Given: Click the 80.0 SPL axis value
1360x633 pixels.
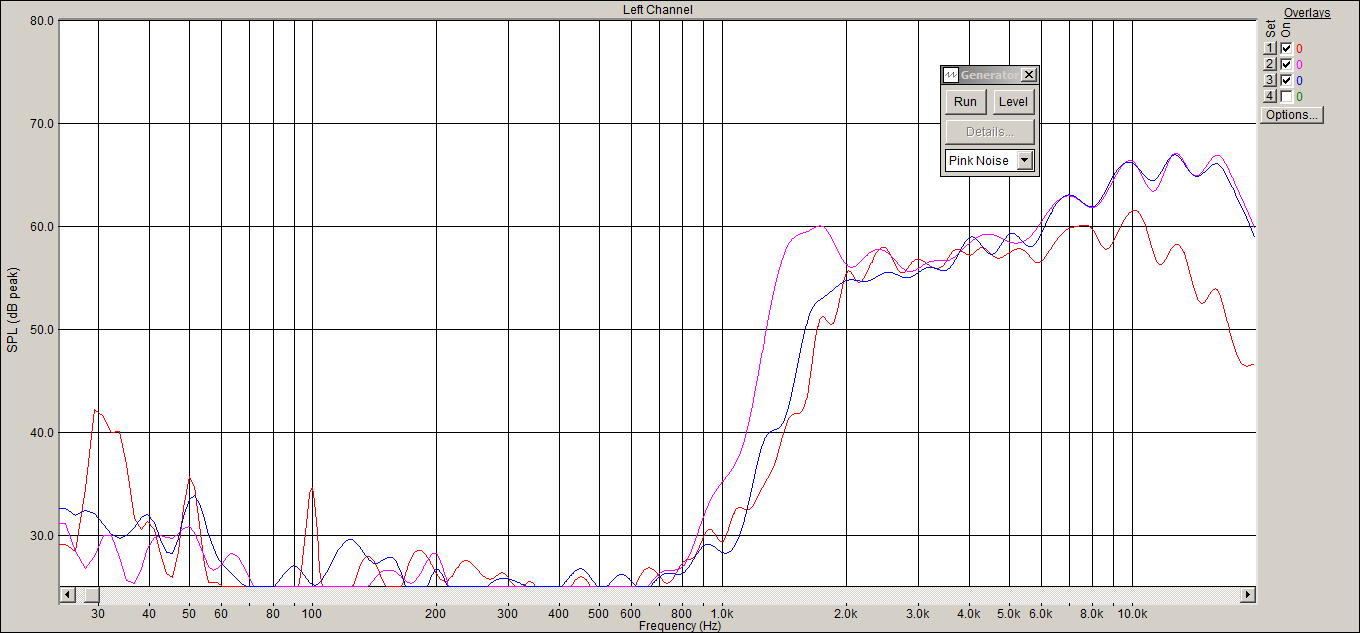Looking at the screenshot, I should (42, 20).
